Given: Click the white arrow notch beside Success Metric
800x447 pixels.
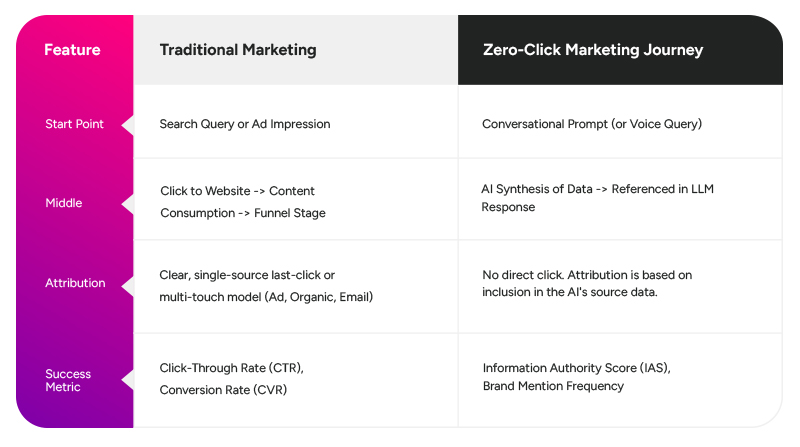Looking at the screenshot, I should [127, 381].
